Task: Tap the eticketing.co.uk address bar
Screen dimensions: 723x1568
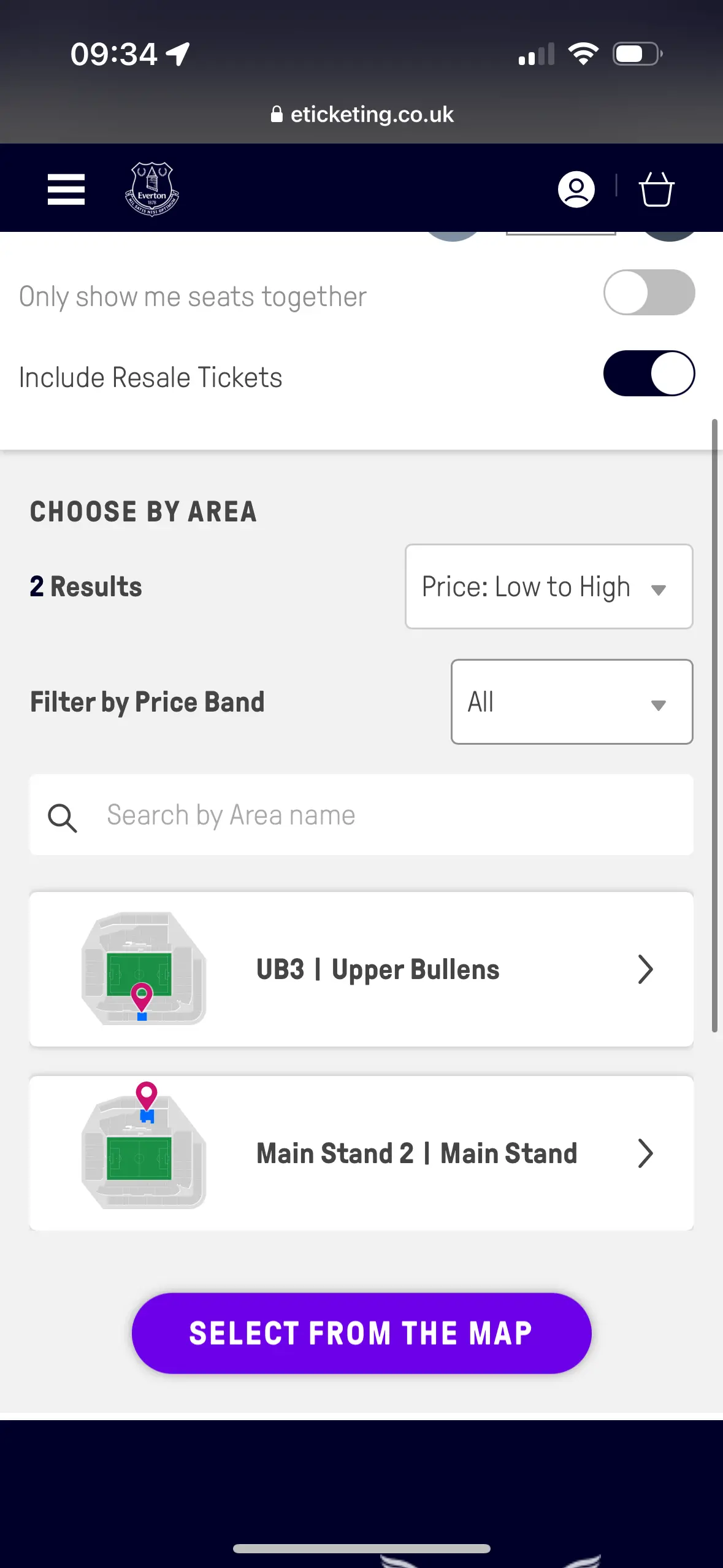Action: coord(372,114)
